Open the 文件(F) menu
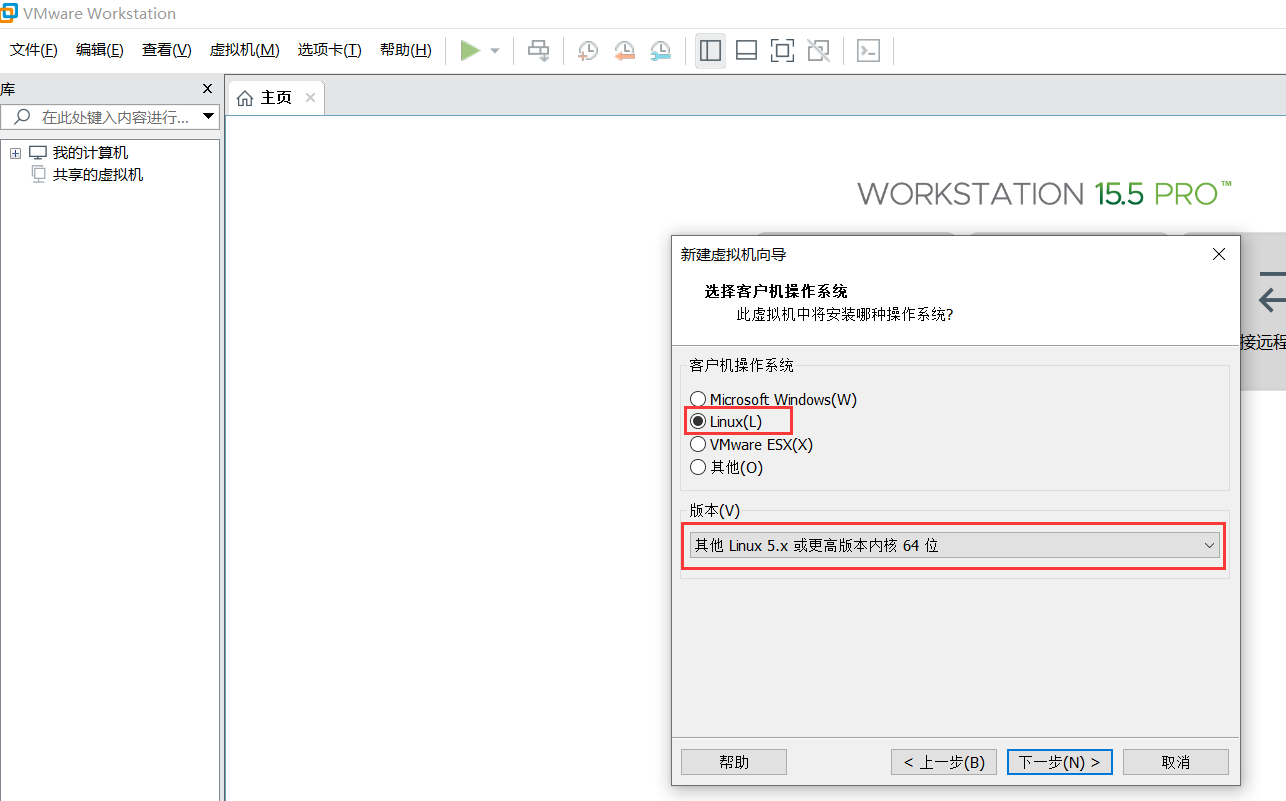1286x801 pixels. point(34,50)
